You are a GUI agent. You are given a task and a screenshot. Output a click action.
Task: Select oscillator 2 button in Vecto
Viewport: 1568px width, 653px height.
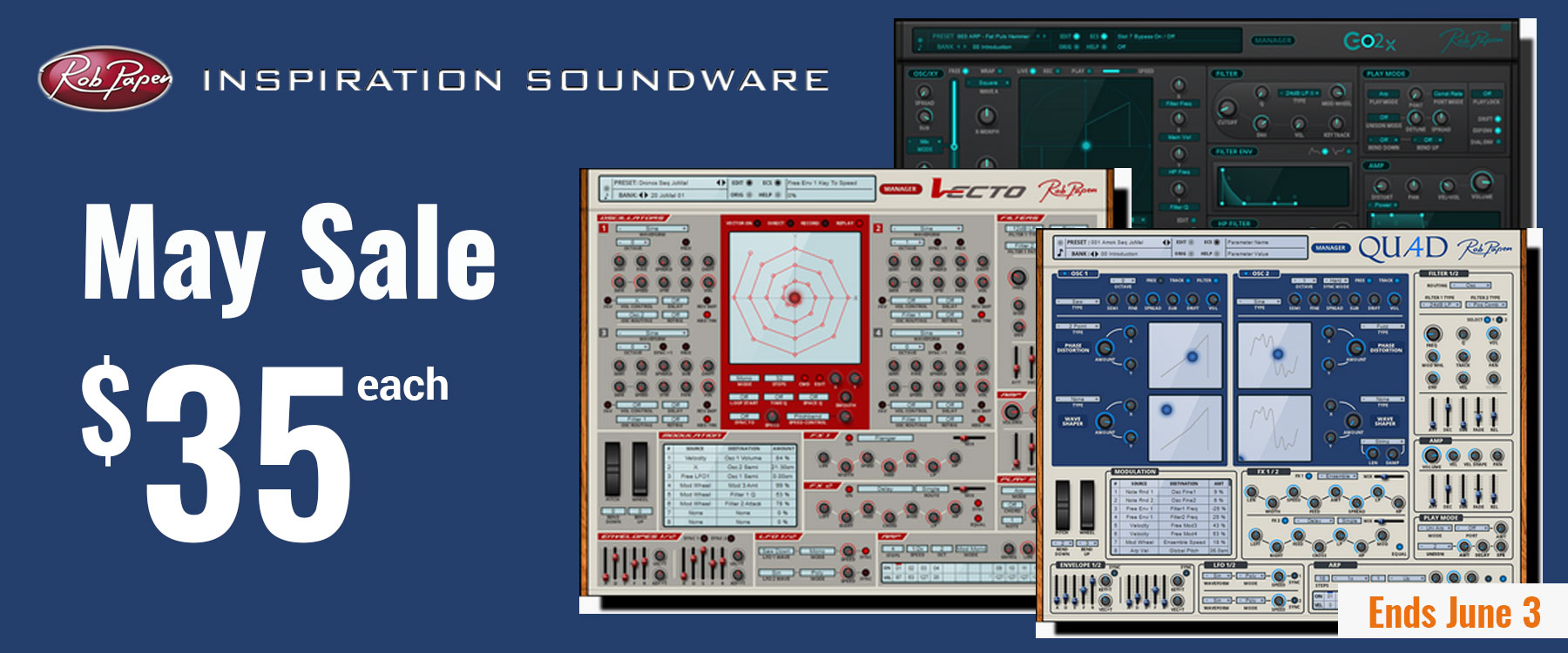pos(878,228)
